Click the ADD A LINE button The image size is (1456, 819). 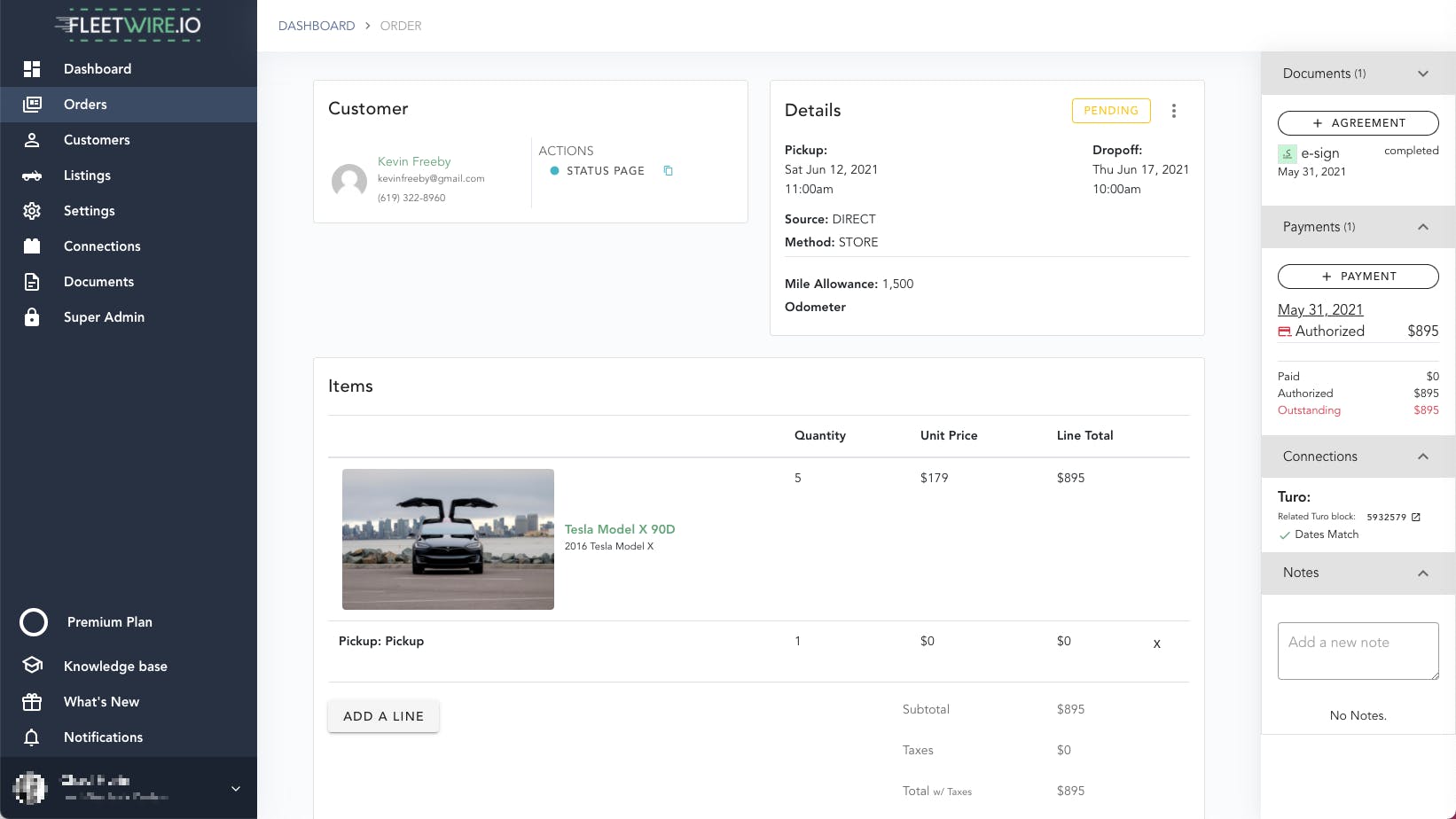pos(383,715)
